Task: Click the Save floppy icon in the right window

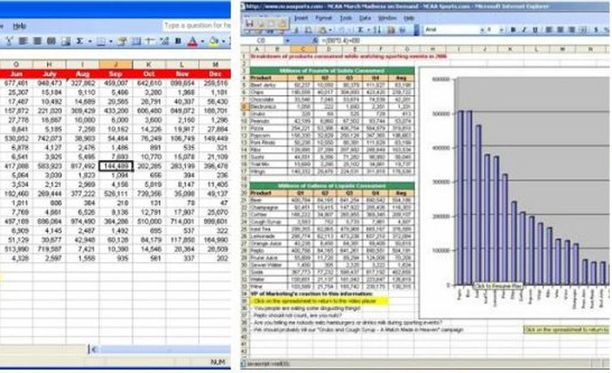Action: (x=249, y=23)
